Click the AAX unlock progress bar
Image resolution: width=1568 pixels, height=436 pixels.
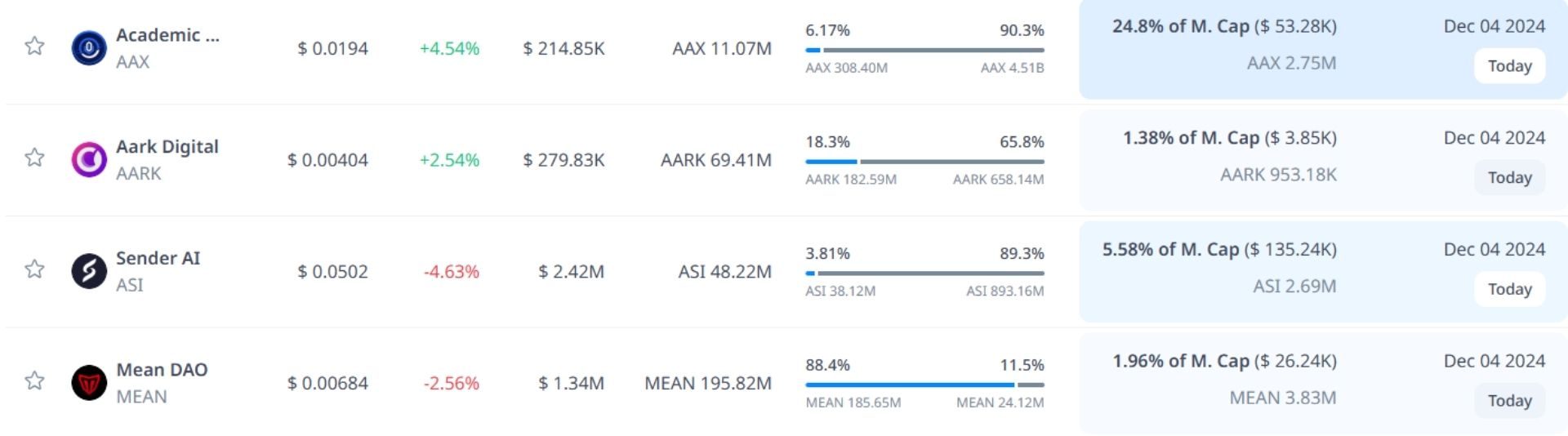pos(924,50)
